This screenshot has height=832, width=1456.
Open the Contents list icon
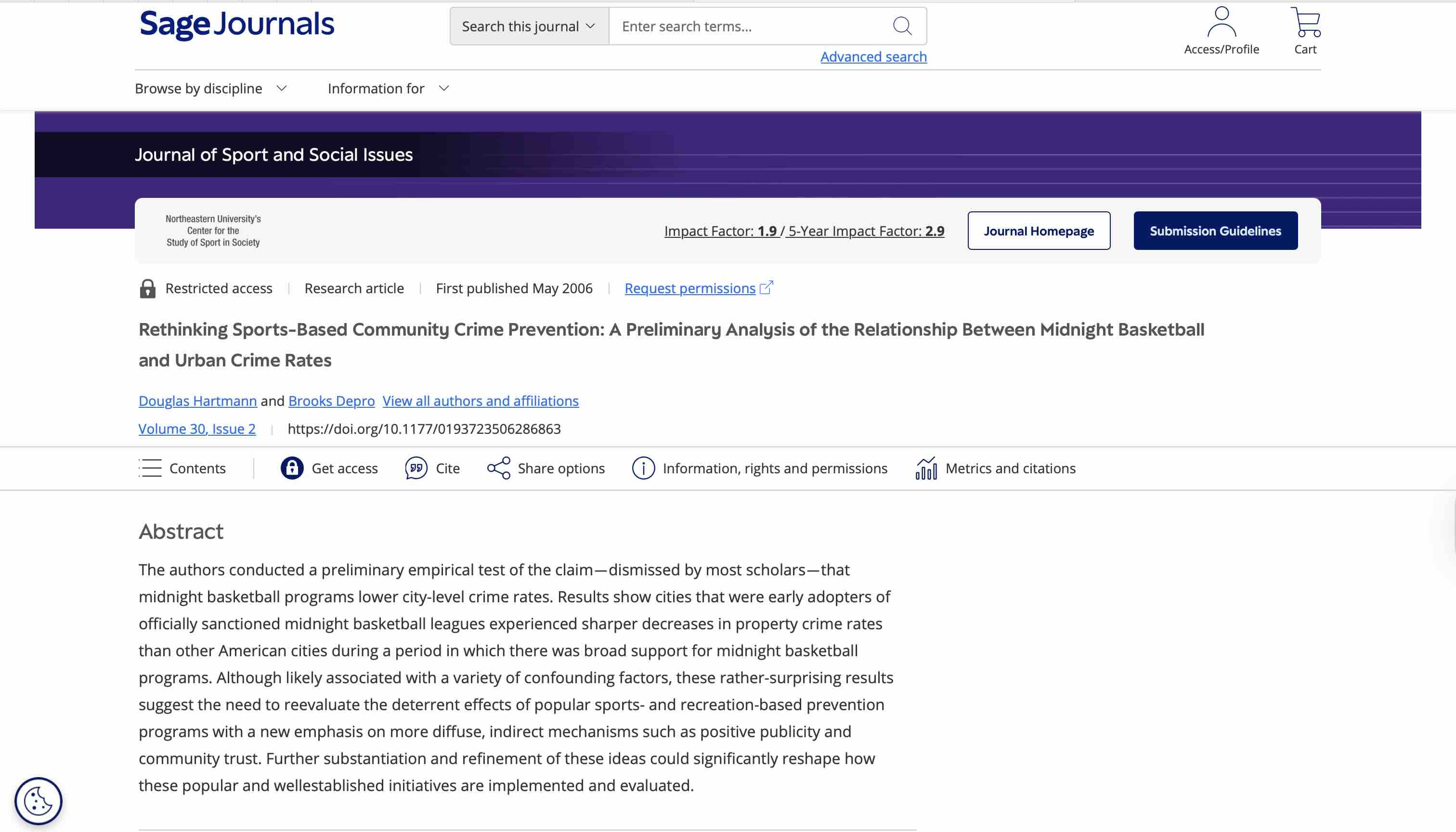point(150,468)
